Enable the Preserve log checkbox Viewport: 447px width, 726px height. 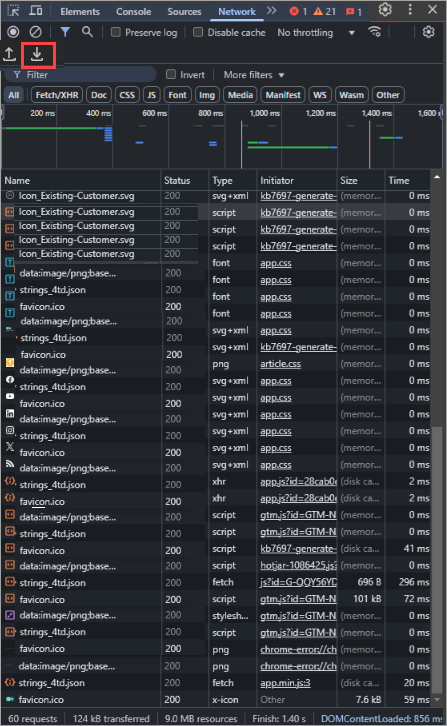point(116,32)
